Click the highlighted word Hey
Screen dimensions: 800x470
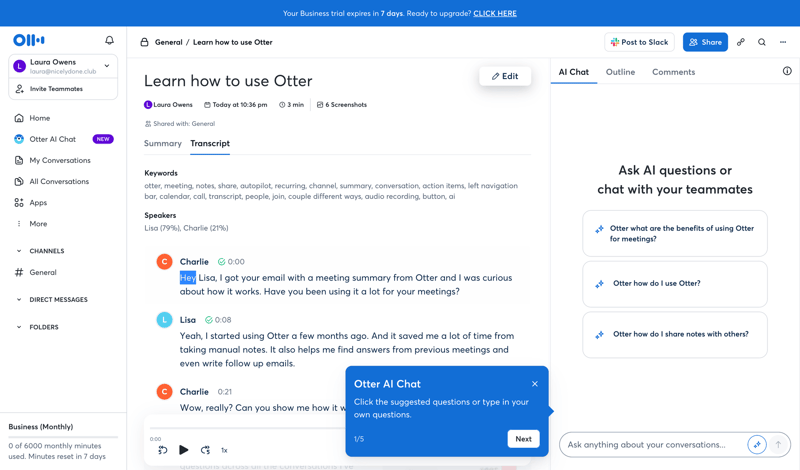[188, 278]
